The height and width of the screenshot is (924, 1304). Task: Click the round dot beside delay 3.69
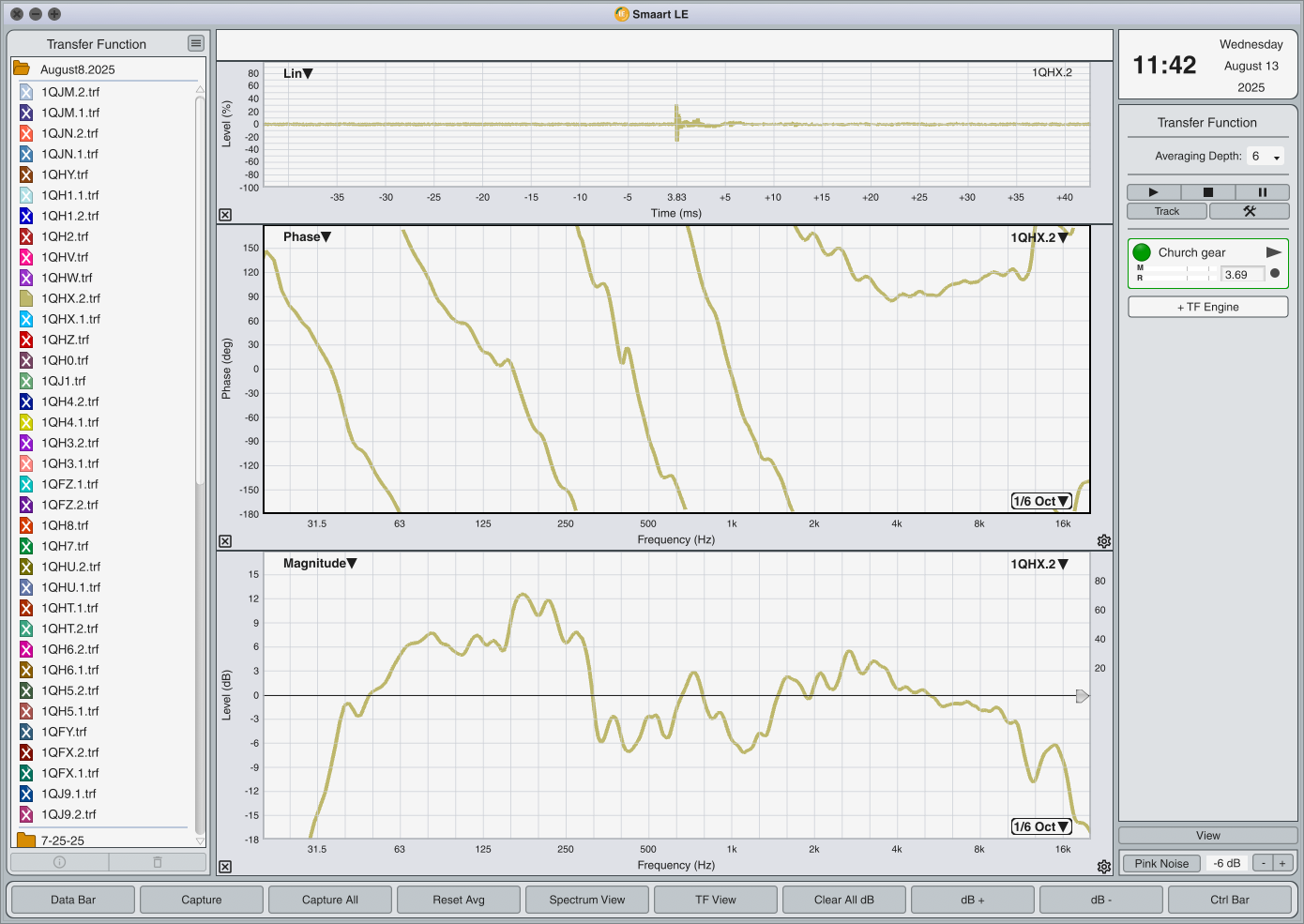1275,274
